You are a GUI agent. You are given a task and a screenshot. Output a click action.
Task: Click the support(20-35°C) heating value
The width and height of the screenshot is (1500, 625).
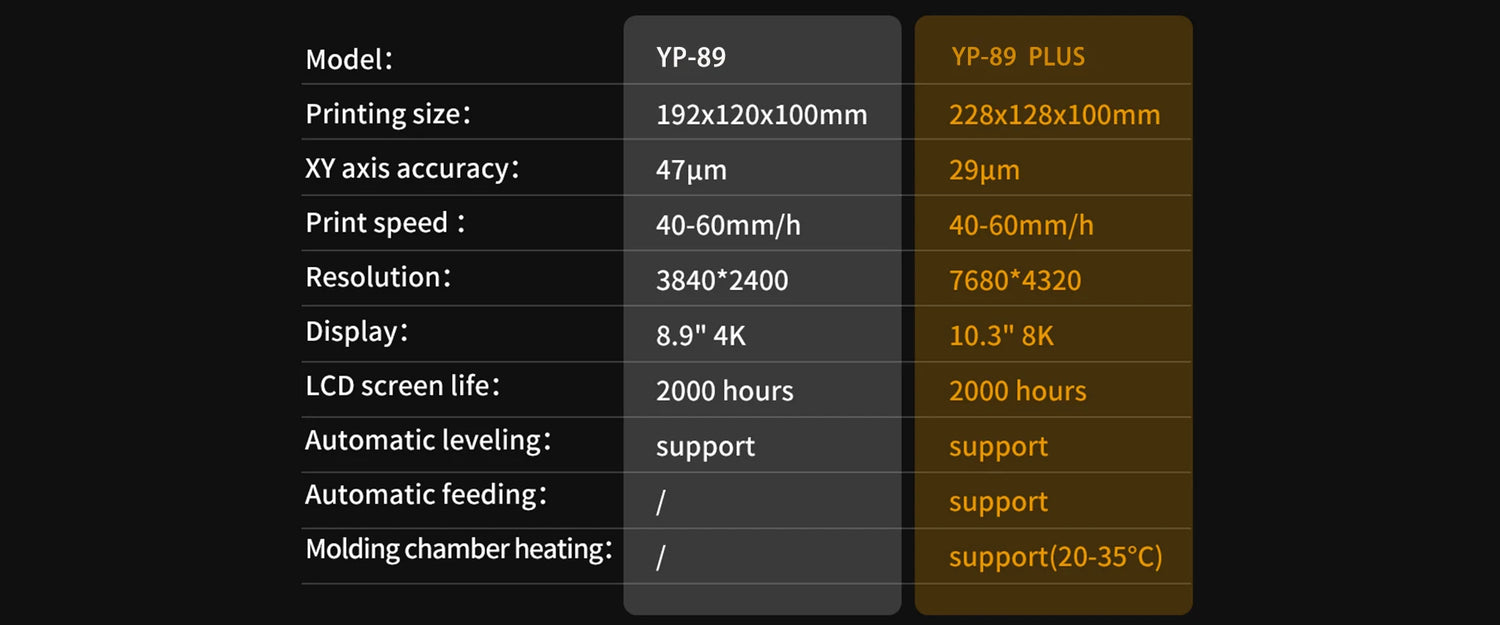[x=1055, y=557]
